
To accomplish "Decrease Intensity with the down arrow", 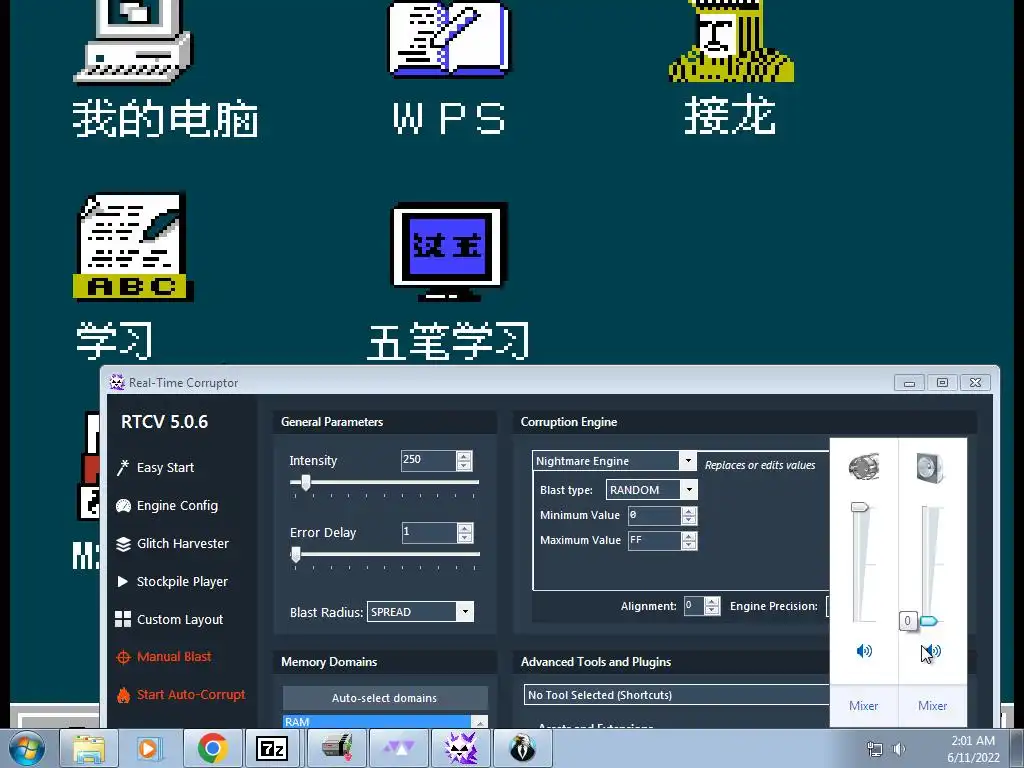I will pyautogui.click(x=464, y=466).
